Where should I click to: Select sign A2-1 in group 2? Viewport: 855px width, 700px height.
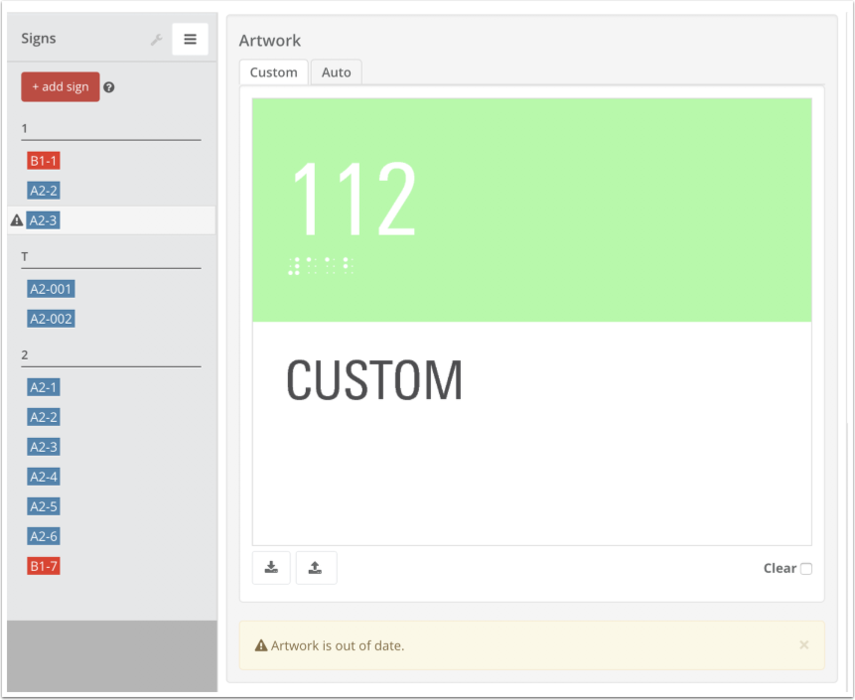[44, 388]
